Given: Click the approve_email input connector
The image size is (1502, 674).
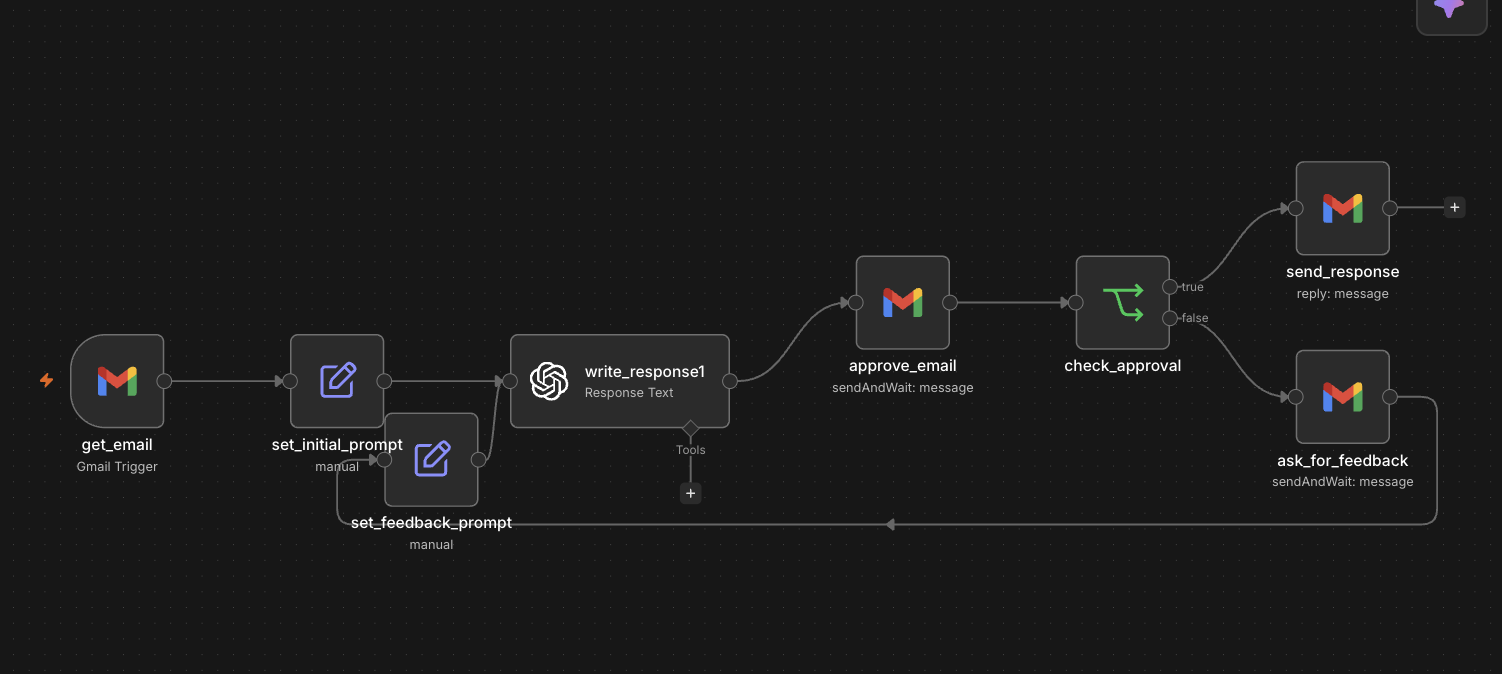Looking at the screenshot, I should [856, 302].
